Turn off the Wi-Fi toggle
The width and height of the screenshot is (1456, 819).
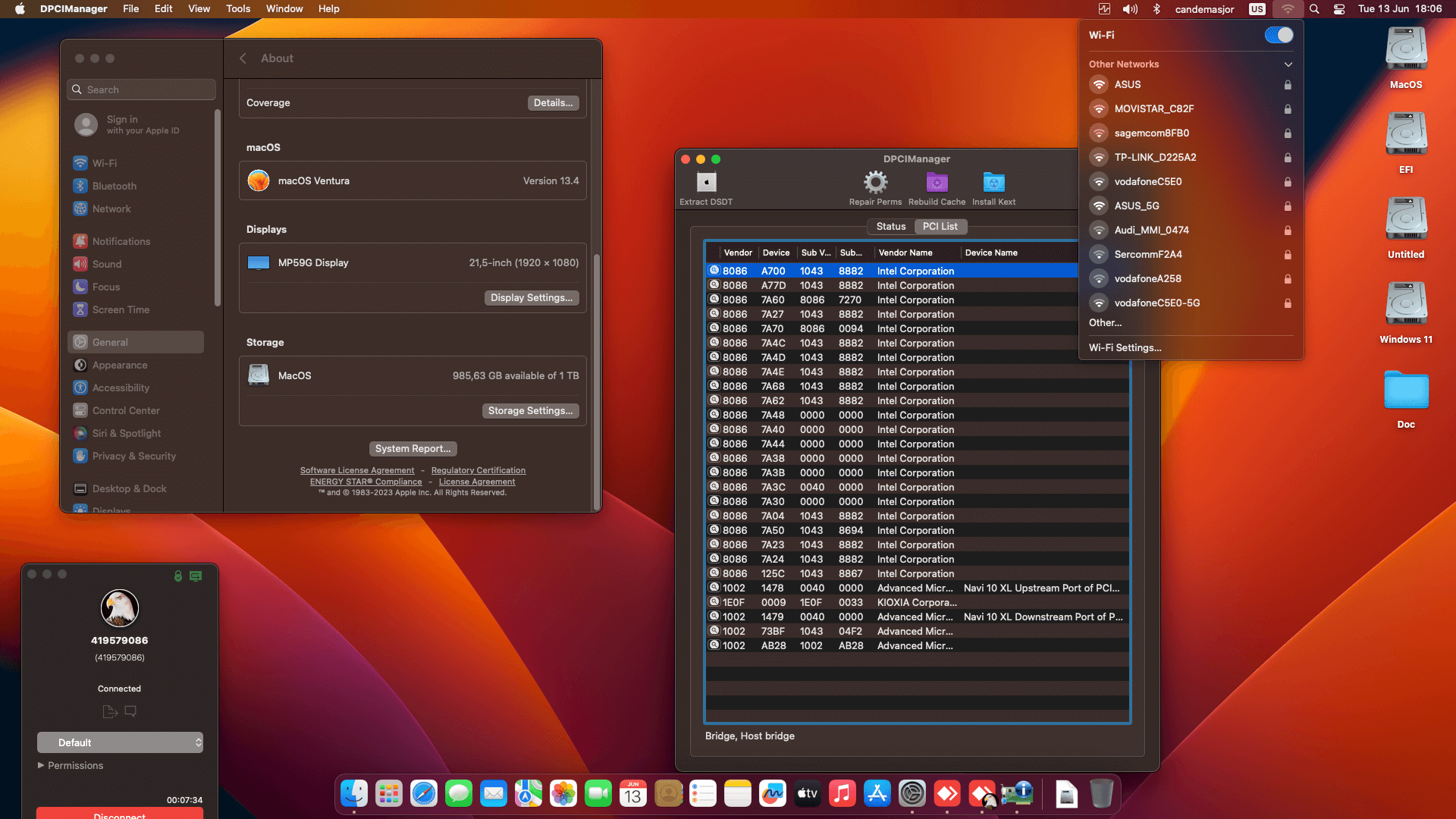1278,35
